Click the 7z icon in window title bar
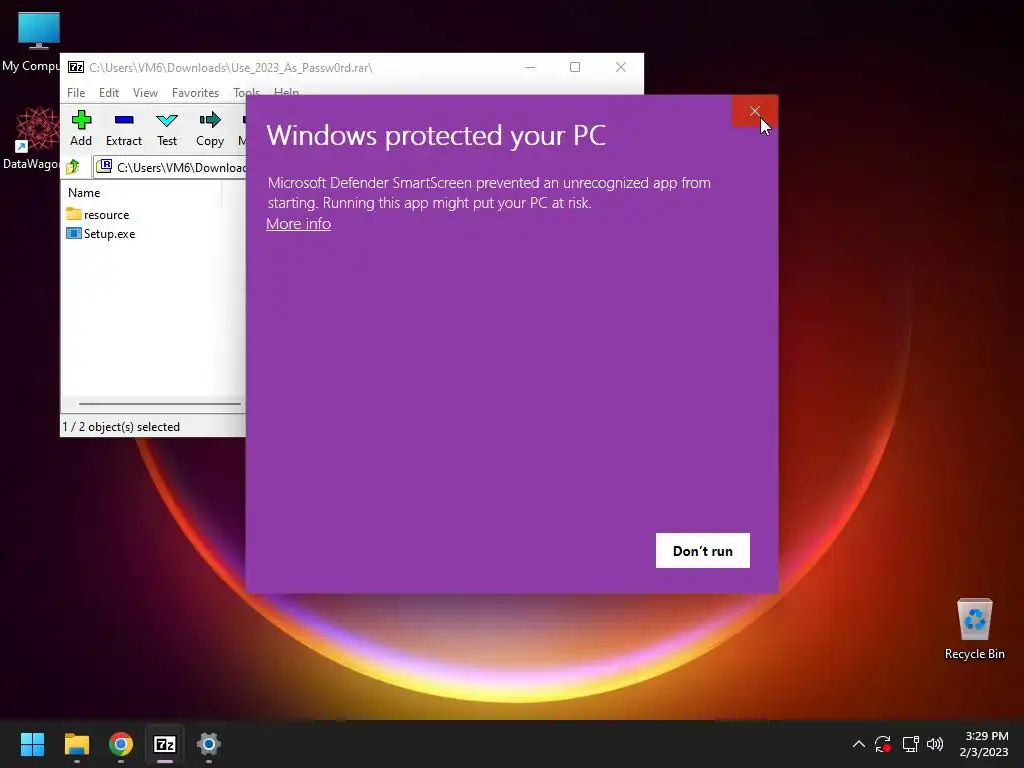 76,67
